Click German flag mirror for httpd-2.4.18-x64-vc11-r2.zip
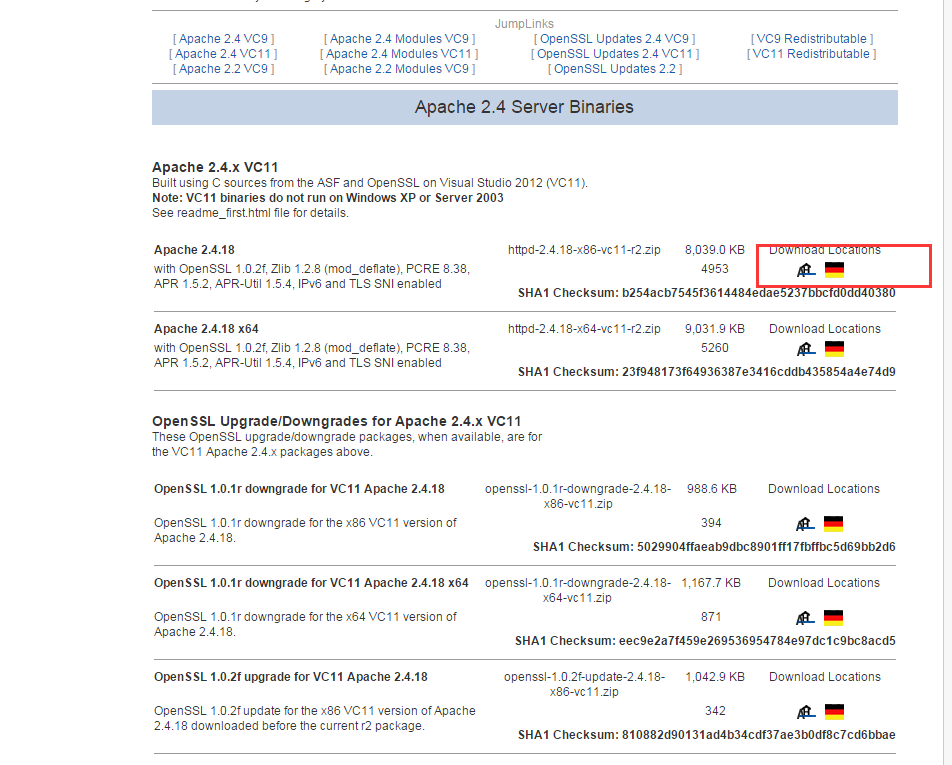The height and width of the screenshot is (765, 952). (x=834, y=348)
